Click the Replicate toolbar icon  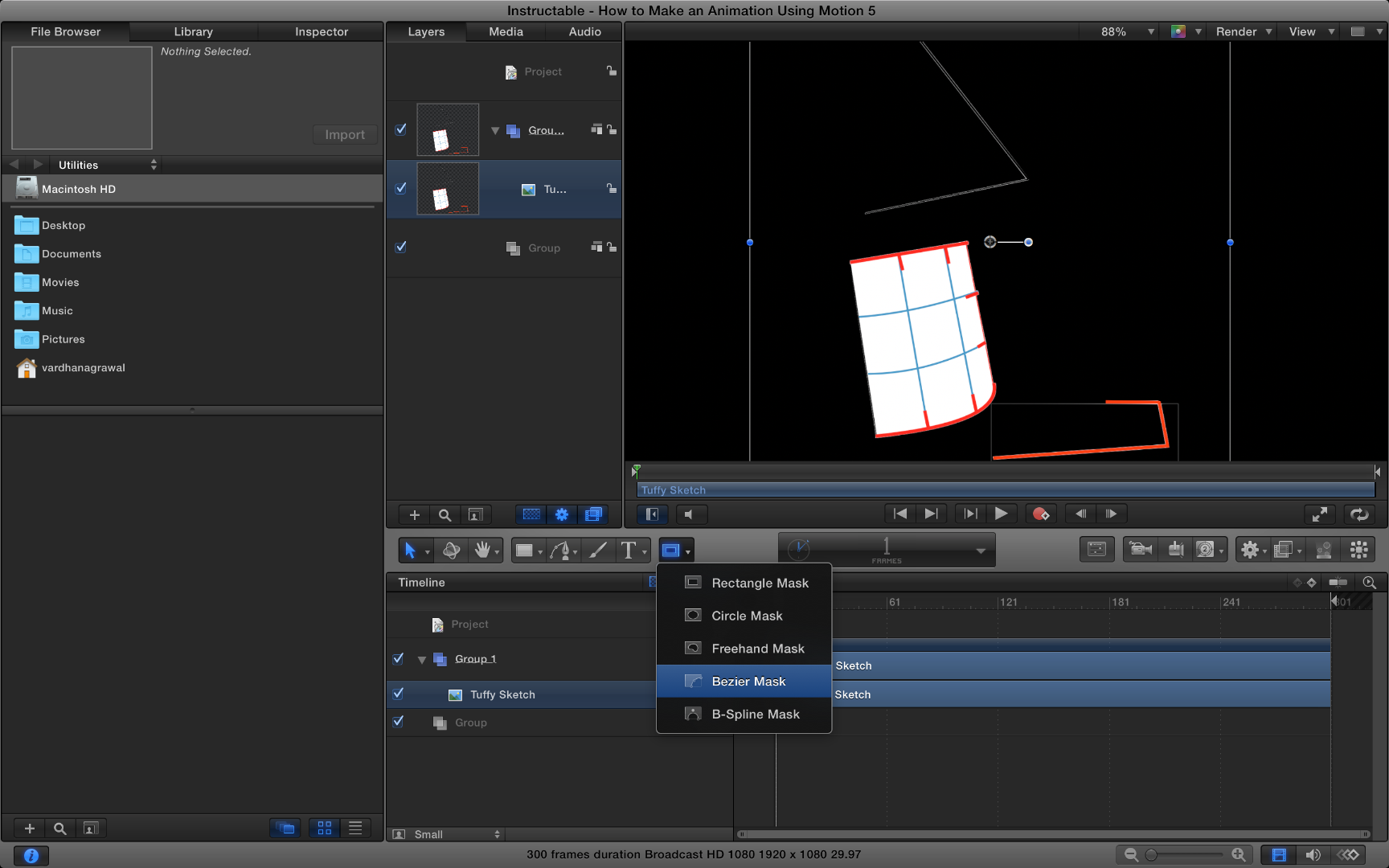[x=1359, y=550]
